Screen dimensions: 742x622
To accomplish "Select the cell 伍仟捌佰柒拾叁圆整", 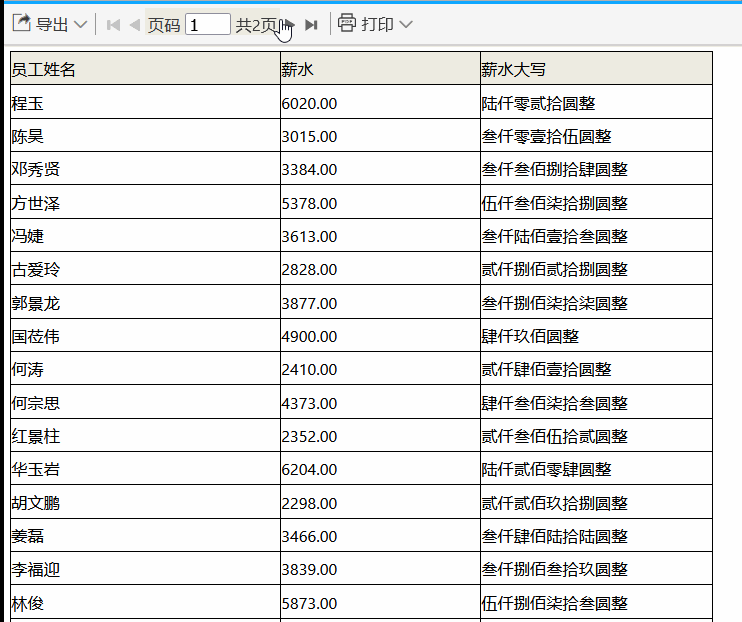I will 596,602.
